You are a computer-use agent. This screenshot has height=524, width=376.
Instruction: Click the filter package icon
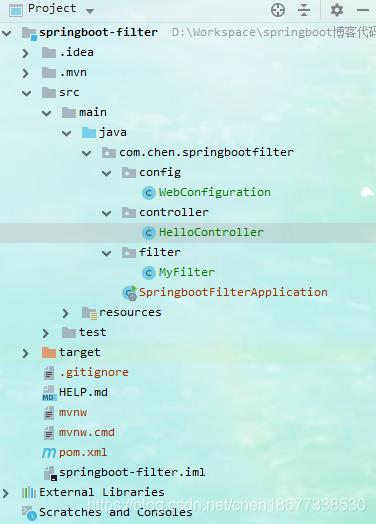(129, 253)
